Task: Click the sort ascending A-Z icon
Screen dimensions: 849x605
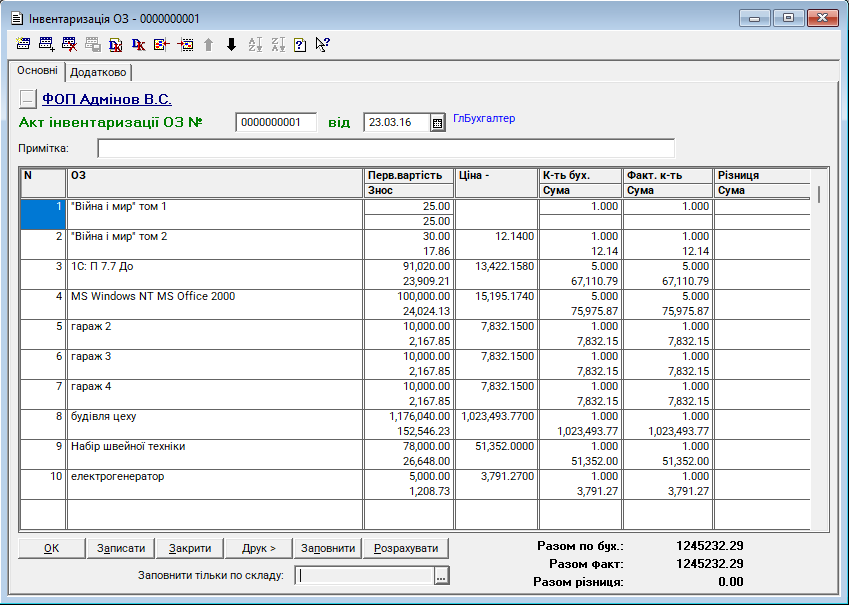Action: point(254,44)
